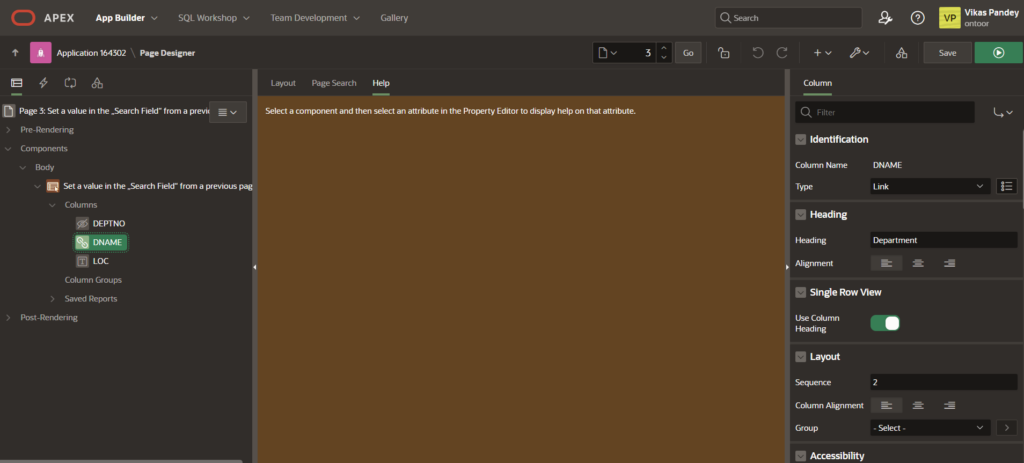Set Column Alignment to right
Viewport: 1024px width, 463px height.
point(949,405)
